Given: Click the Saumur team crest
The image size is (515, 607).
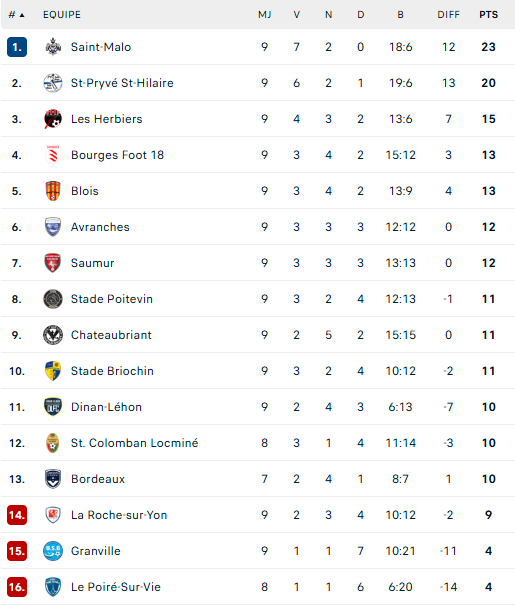Looking at the screenshot, I should pyautogui.click(x=53, y=263).
